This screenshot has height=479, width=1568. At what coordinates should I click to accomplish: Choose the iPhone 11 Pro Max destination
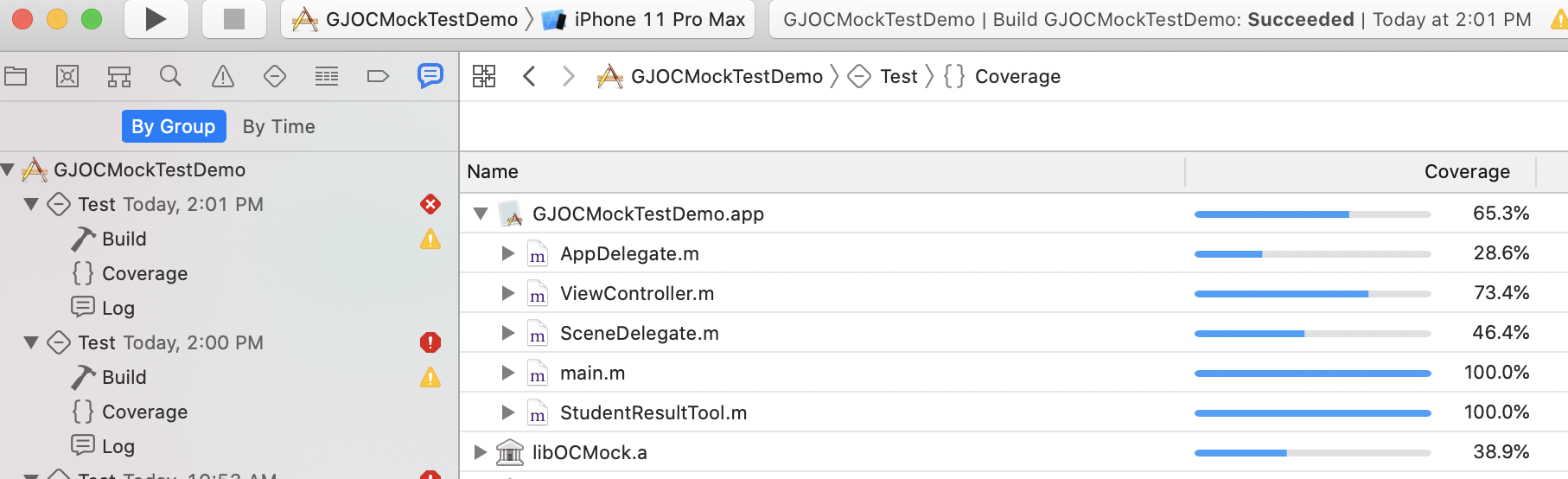tap(659, 19)
